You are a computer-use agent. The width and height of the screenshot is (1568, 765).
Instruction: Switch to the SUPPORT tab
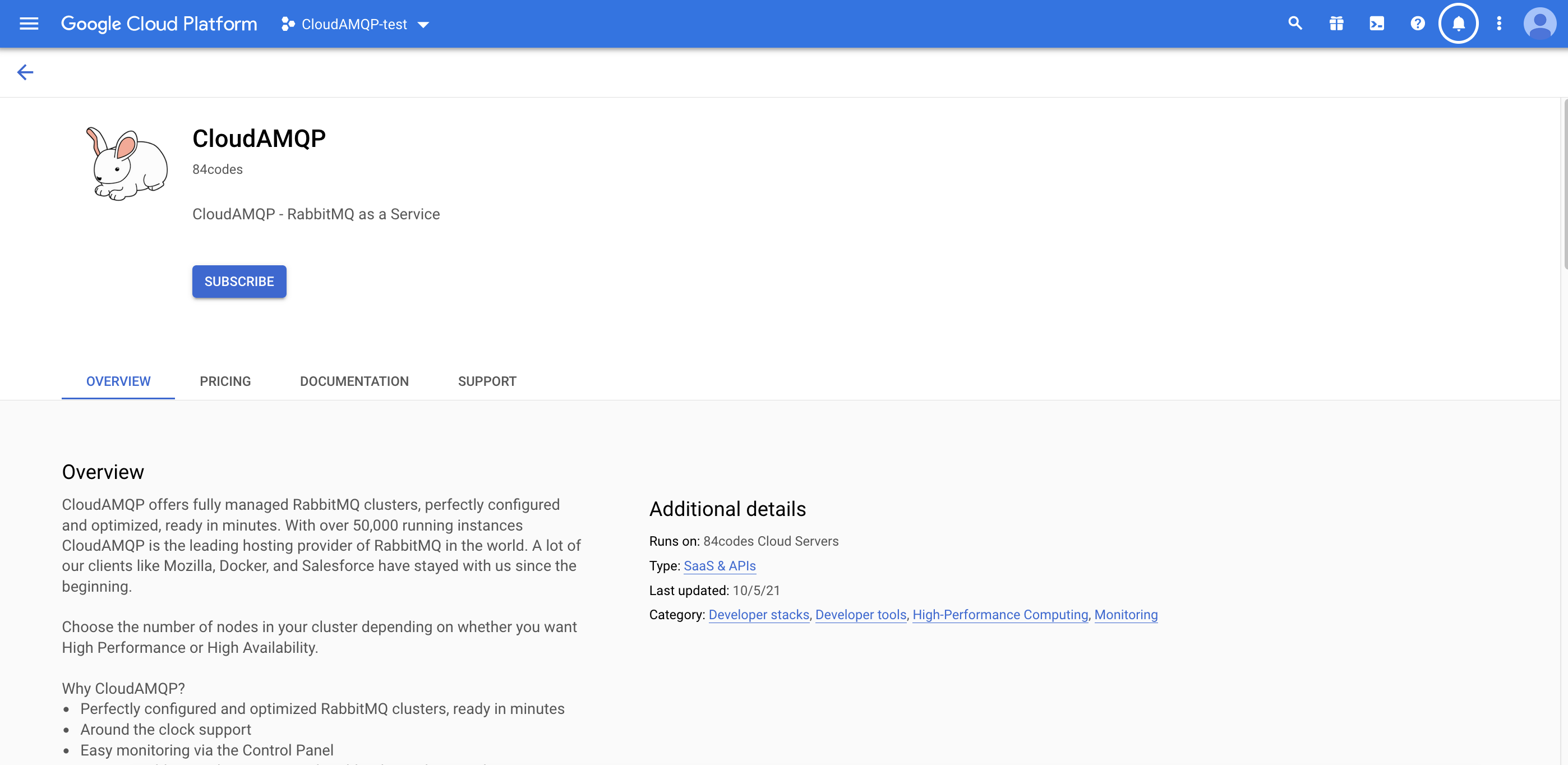[x=487, y=381]
